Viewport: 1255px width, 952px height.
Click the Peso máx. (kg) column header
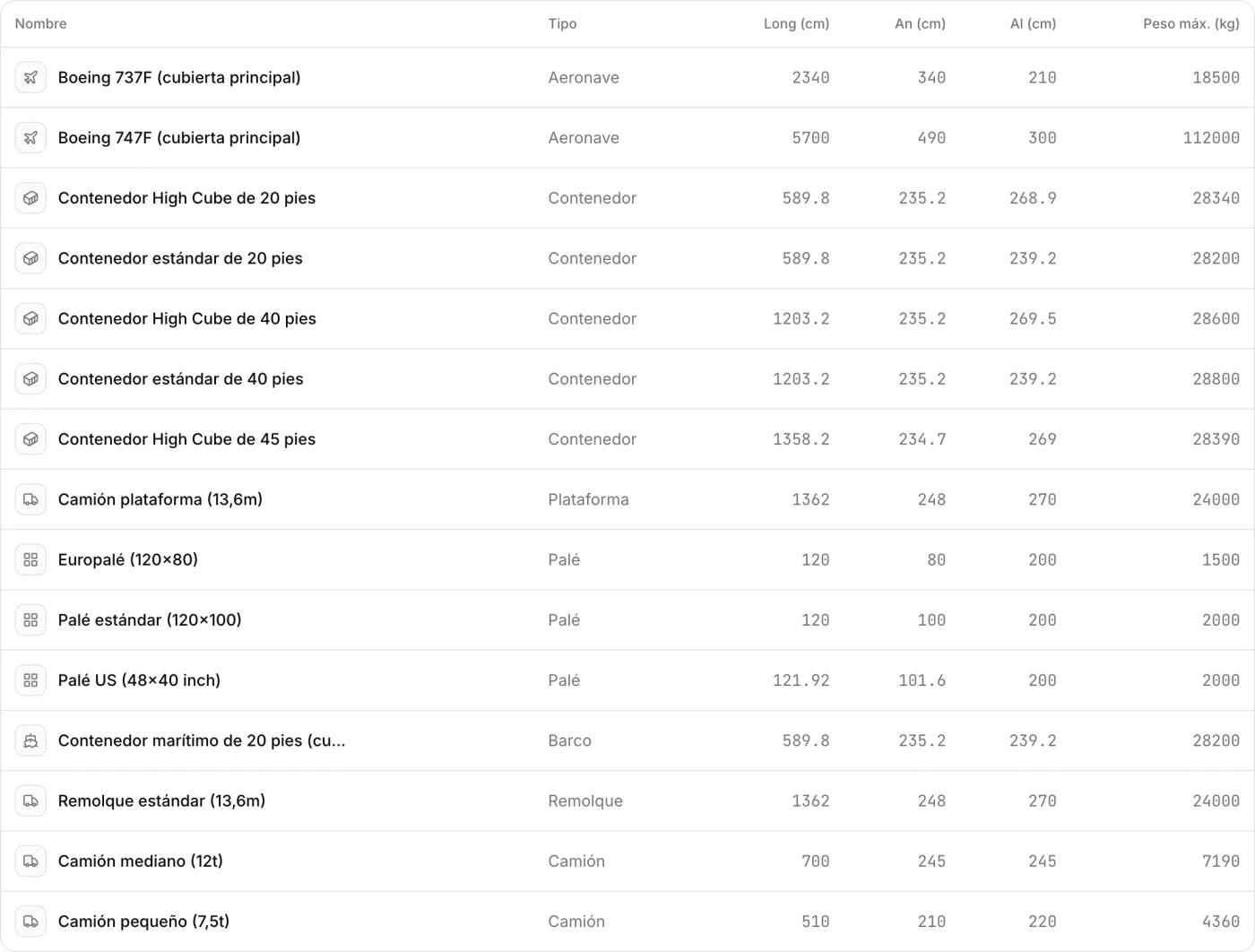point(1191,24)
